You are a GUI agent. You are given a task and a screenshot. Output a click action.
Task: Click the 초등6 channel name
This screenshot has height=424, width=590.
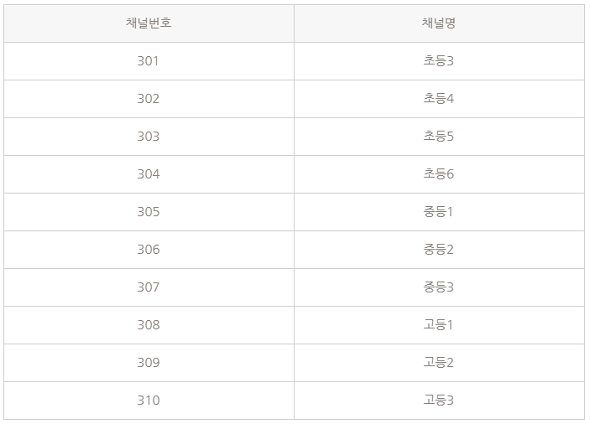pos(439,174)
